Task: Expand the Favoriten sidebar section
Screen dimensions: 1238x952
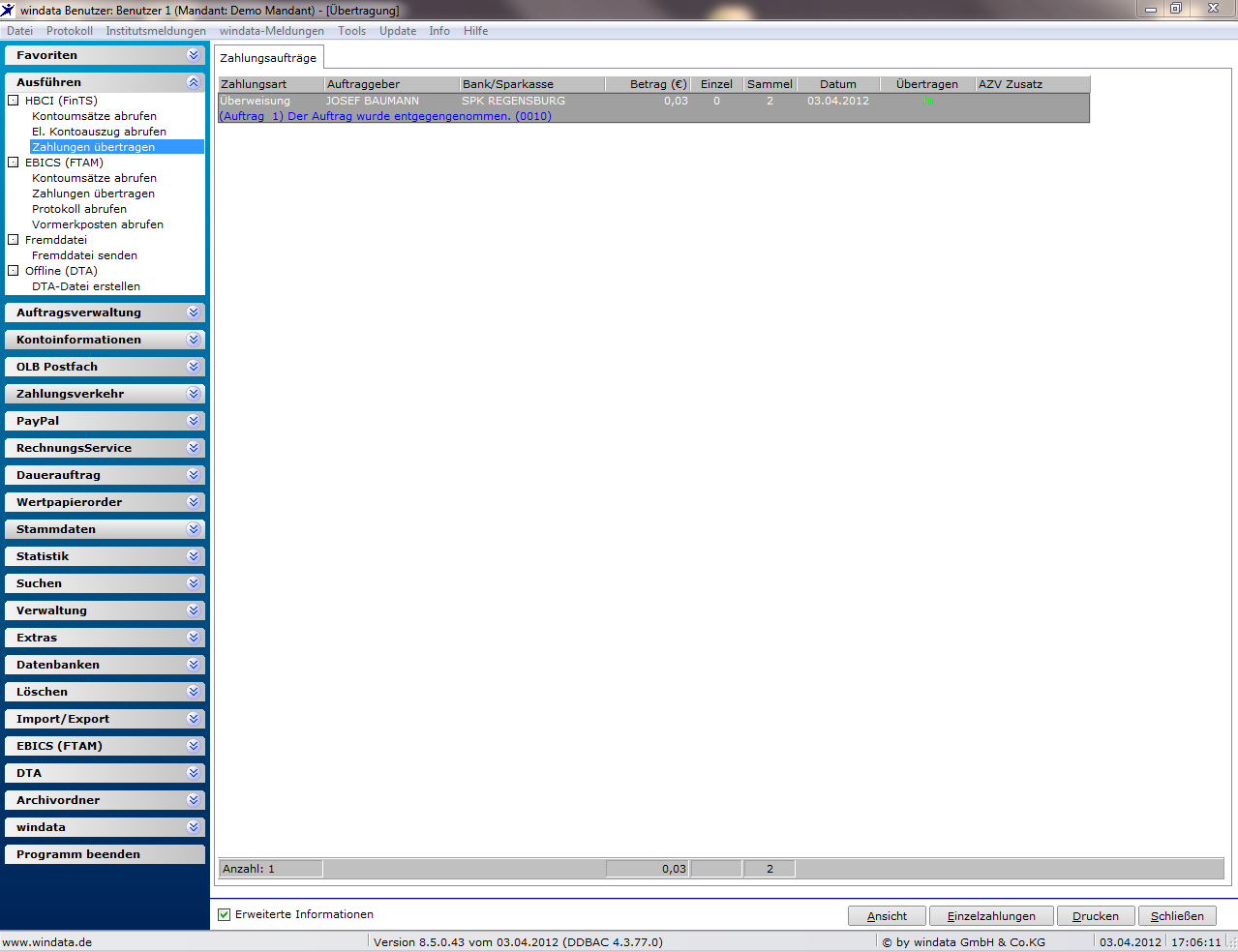Action: [x=105, y=55]
